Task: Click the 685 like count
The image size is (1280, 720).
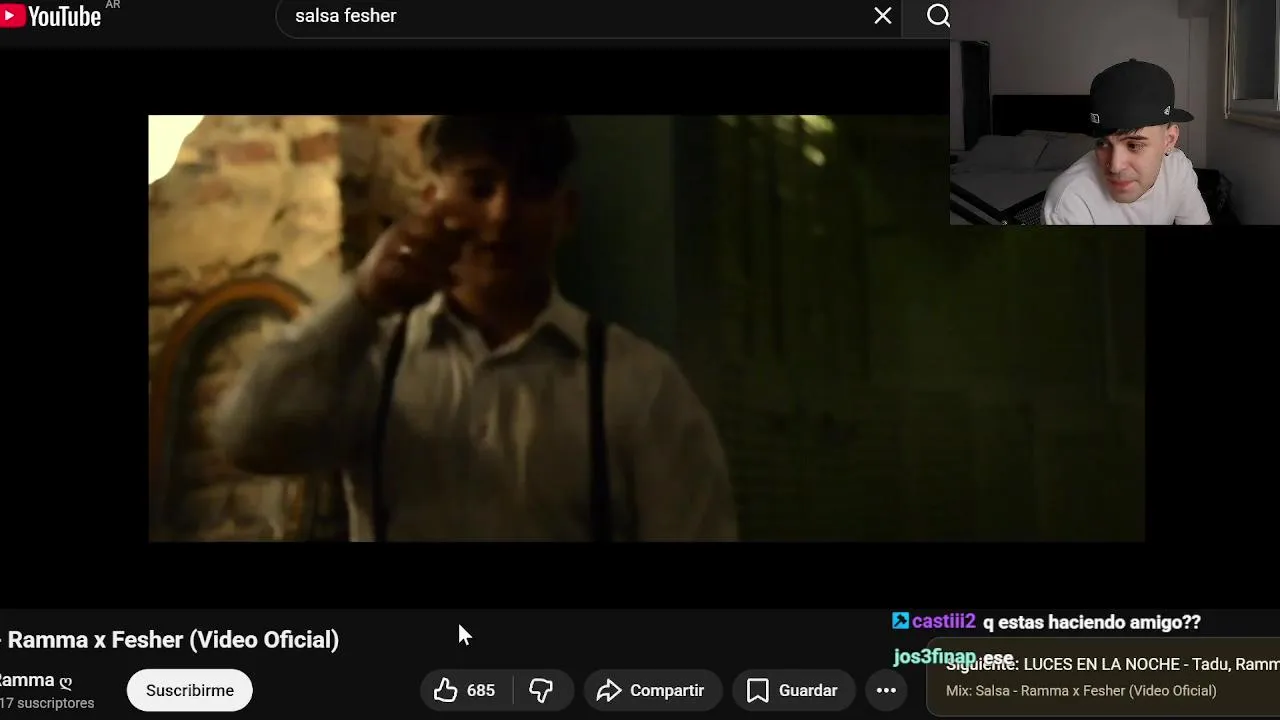Action: tap(481, 690)
